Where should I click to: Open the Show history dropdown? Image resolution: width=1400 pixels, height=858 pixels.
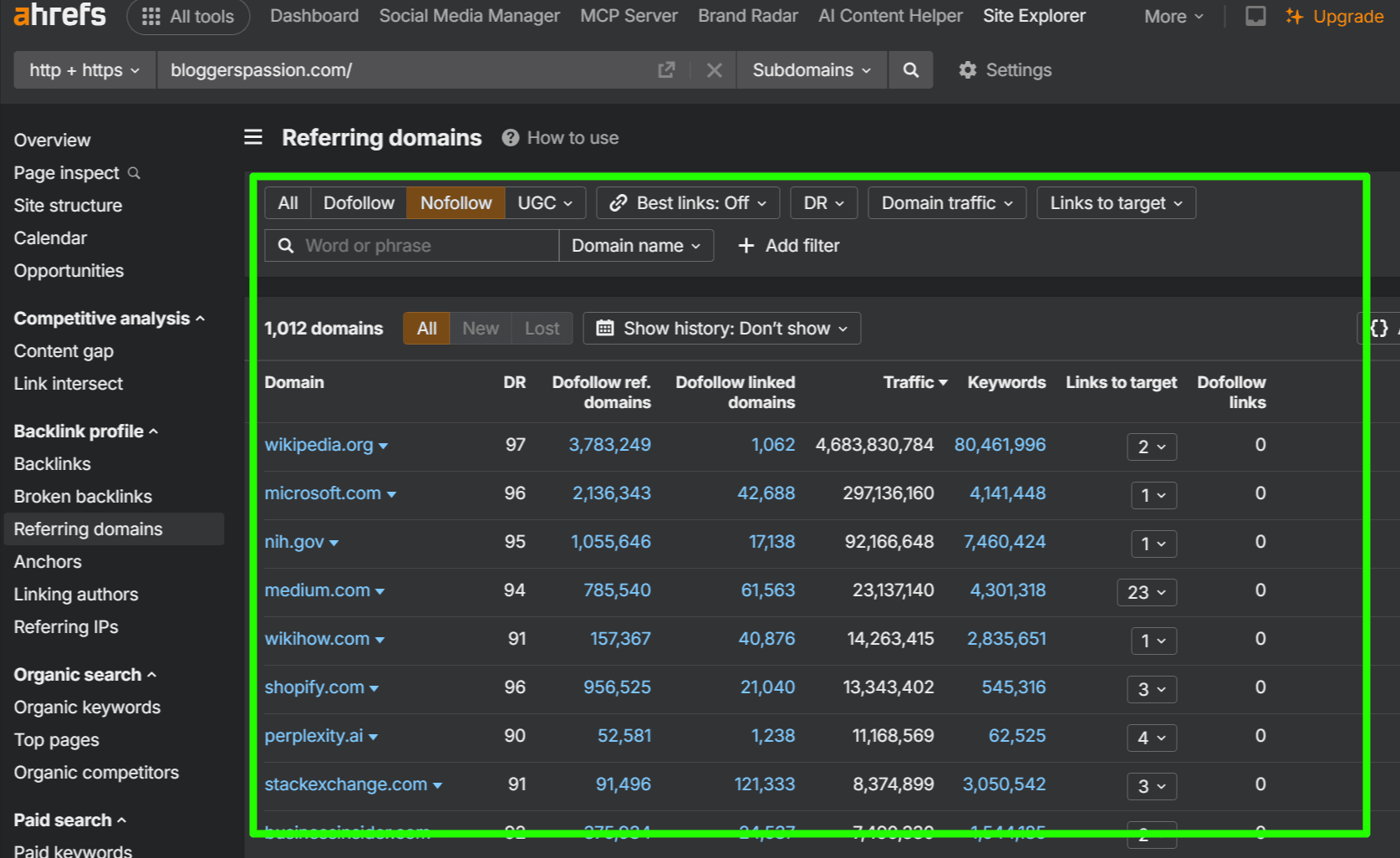coord(721,328)
